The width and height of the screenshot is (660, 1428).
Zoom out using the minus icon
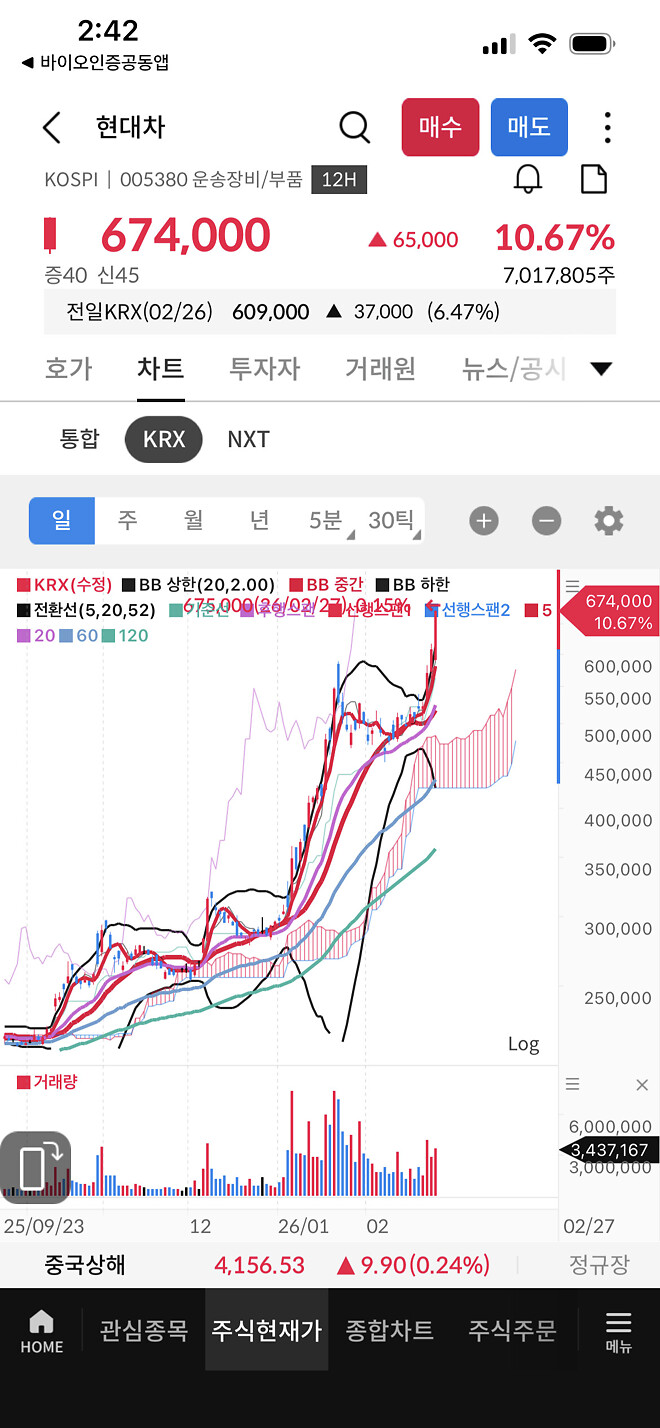546,520
